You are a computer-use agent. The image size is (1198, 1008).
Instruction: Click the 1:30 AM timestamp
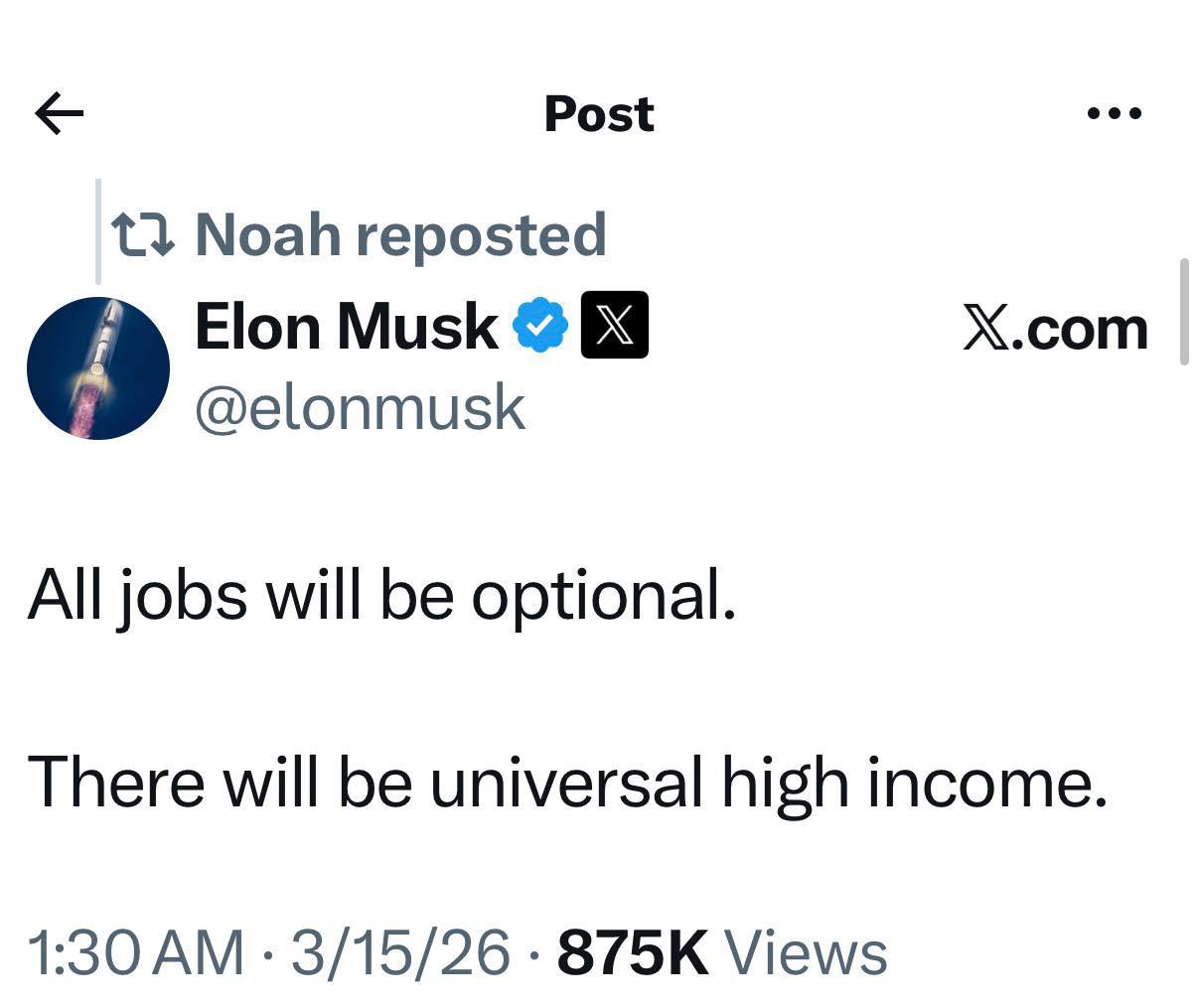135,952
